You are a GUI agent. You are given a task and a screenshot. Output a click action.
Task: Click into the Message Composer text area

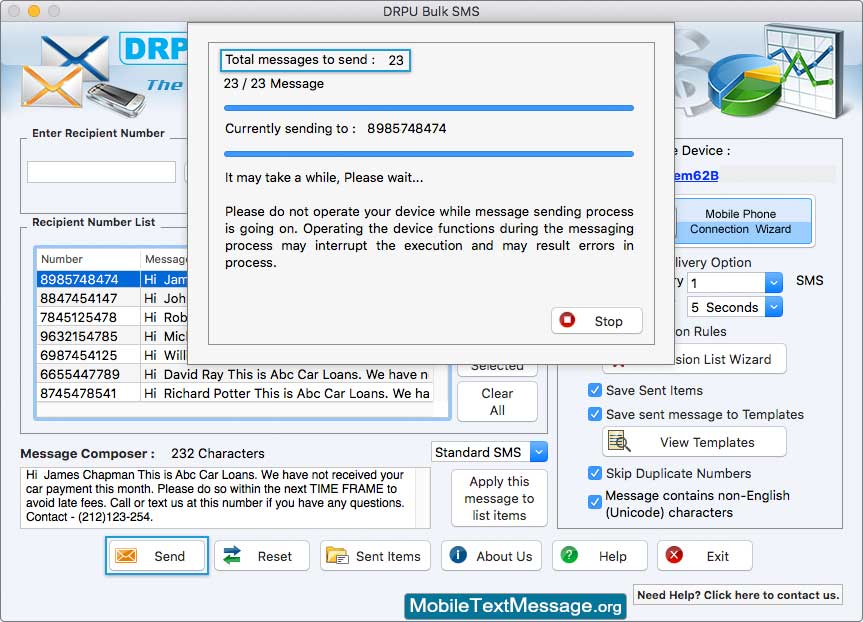225,498
